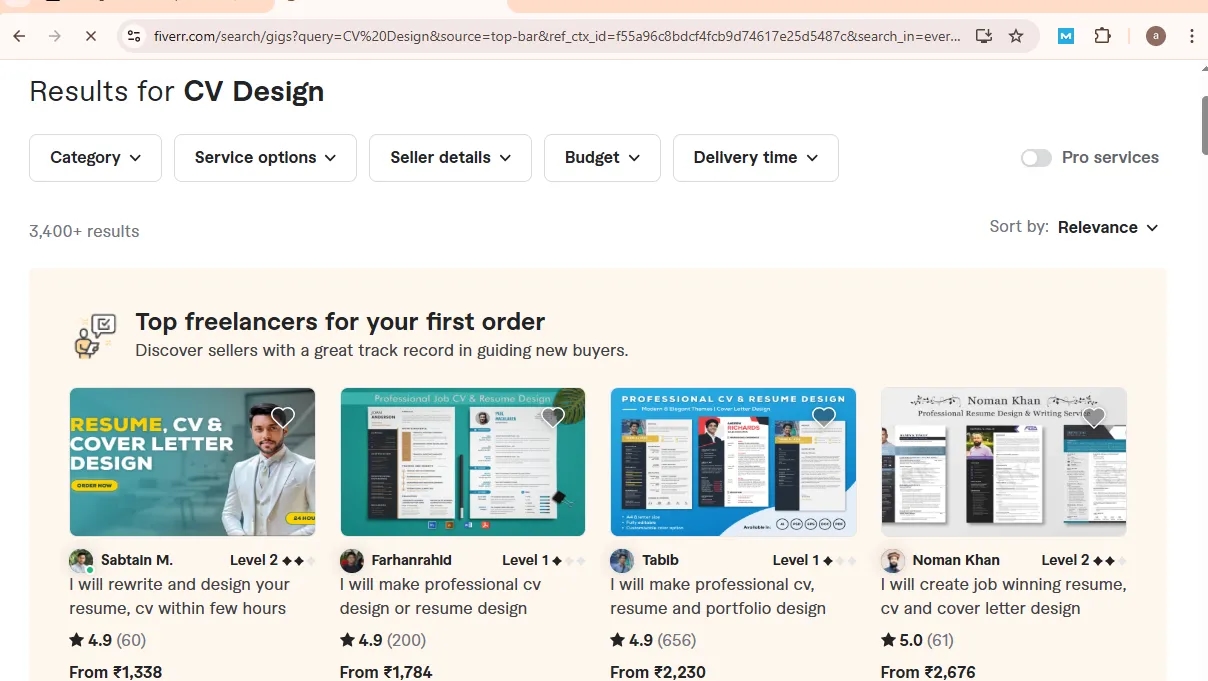The width and height of the screenshot is (1208, 681).
Task: Open gig 'I will rewrite and design your resume'
Action: click(x=179, y=596)
